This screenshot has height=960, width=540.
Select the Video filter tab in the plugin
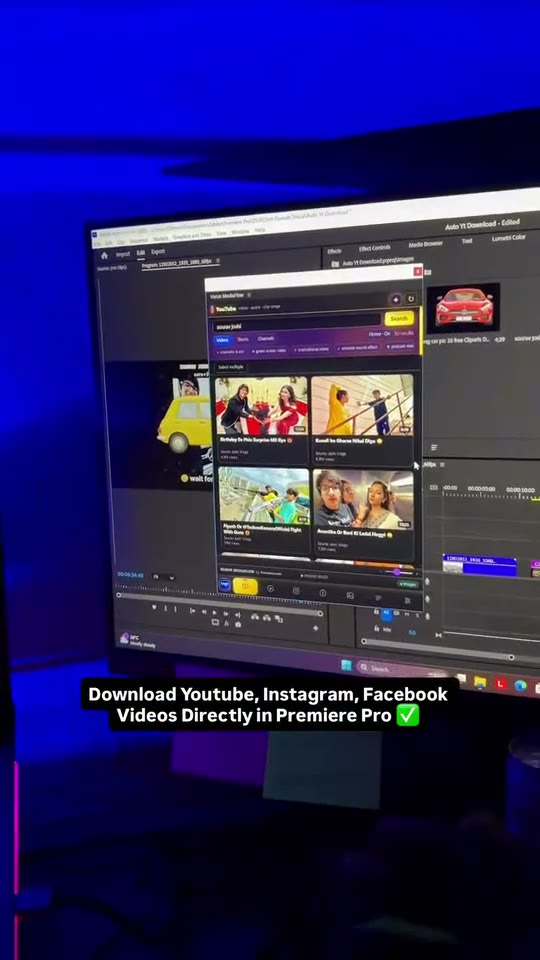coord(222,339)
